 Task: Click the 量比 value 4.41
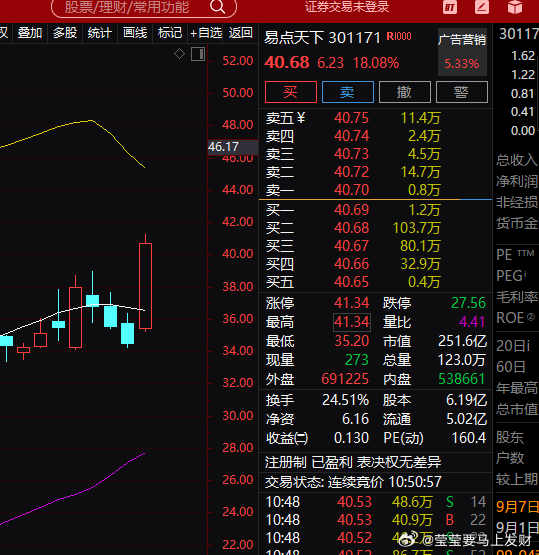(x=472, y=322)
